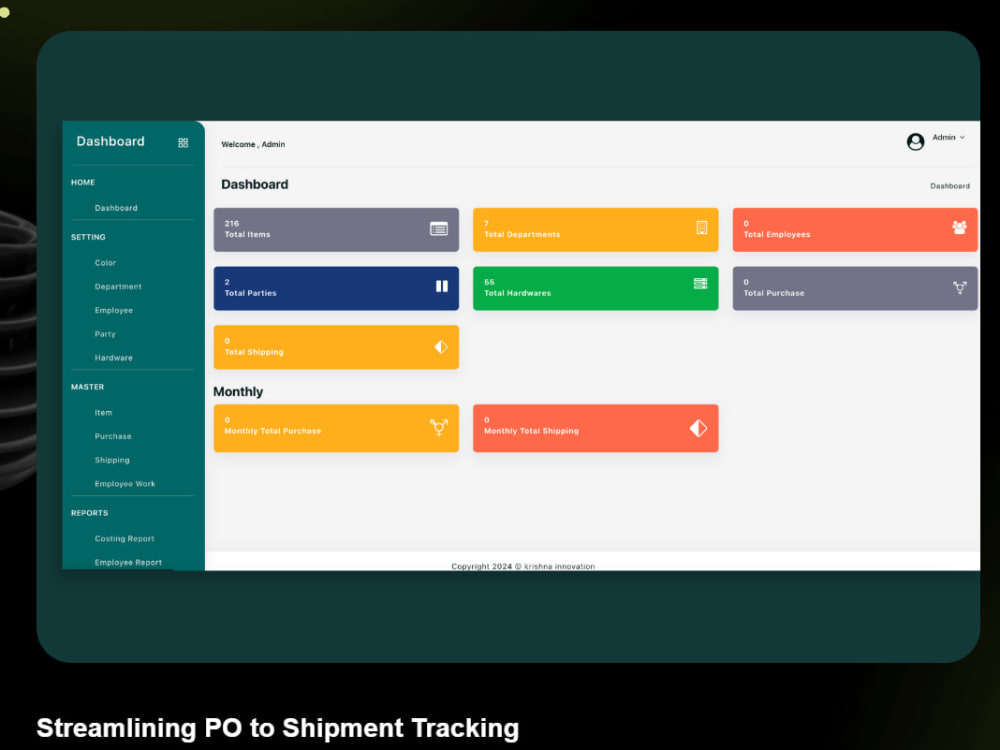Click the Monthly Total Purchase icon
The image size is (1000, 750).
pos(439,427)
